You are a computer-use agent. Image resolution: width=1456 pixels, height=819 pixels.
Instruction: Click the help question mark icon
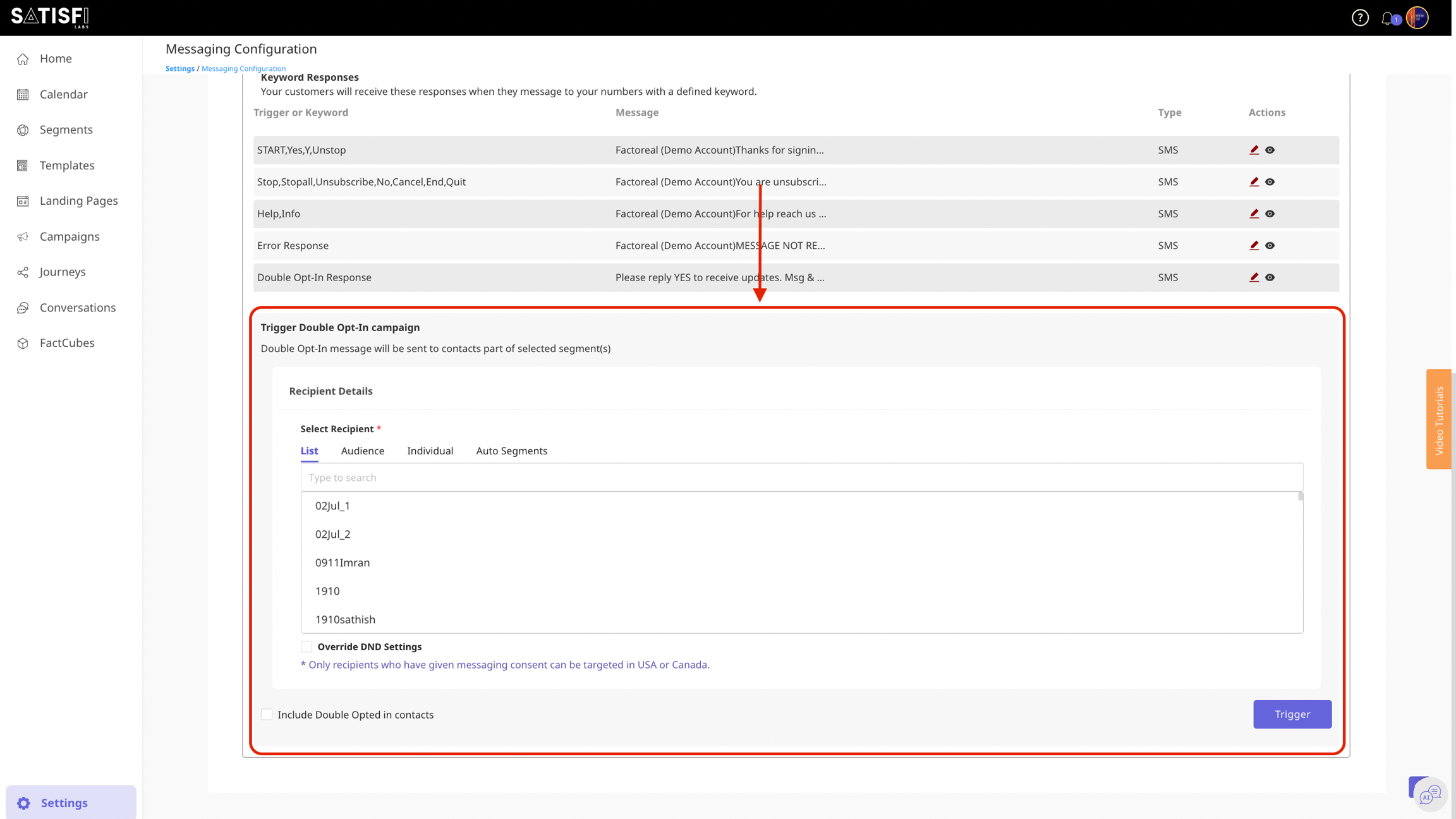[1360, 18]
